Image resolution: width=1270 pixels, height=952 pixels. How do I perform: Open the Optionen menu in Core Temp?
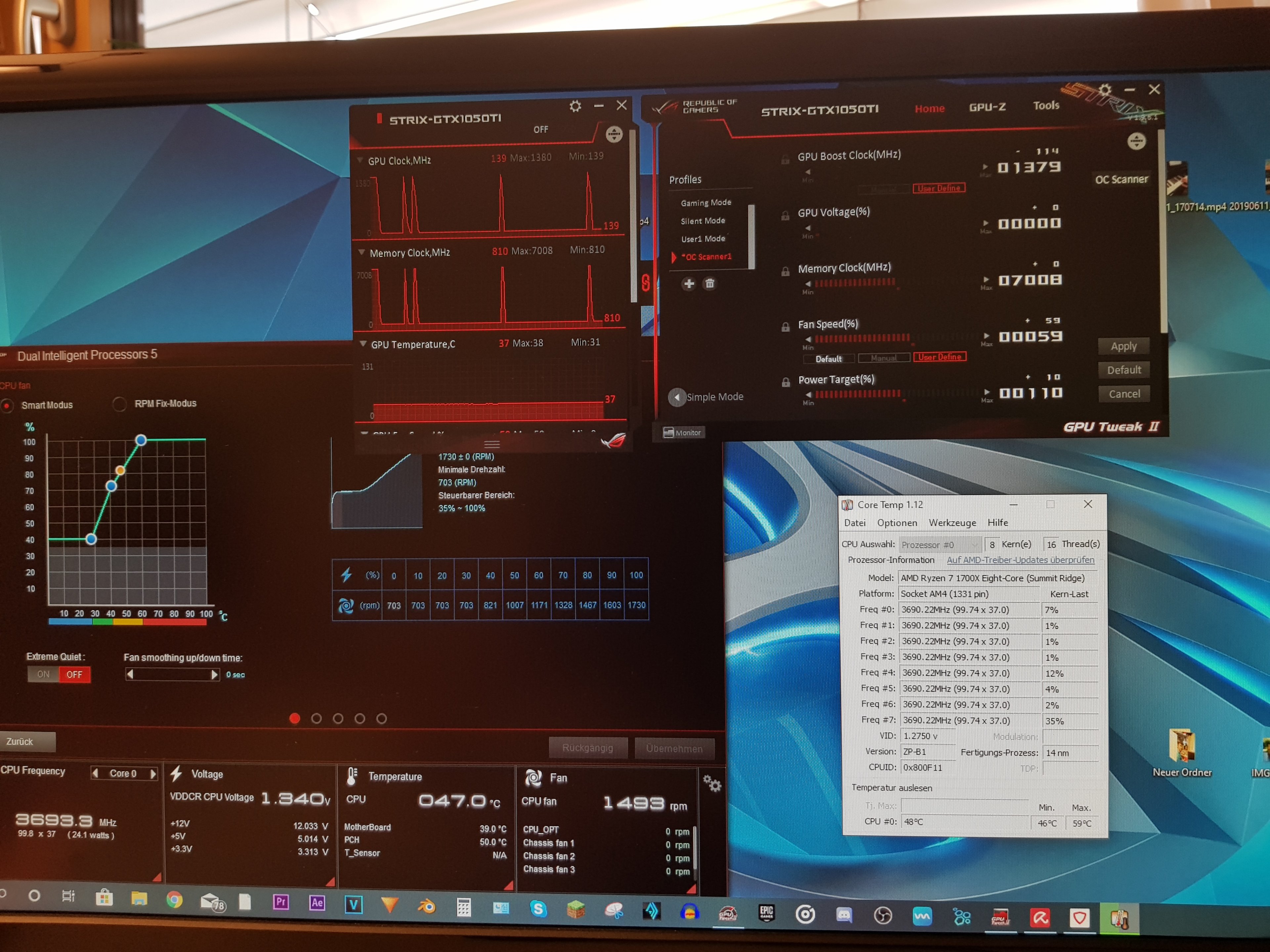click(x=897, y=523)
